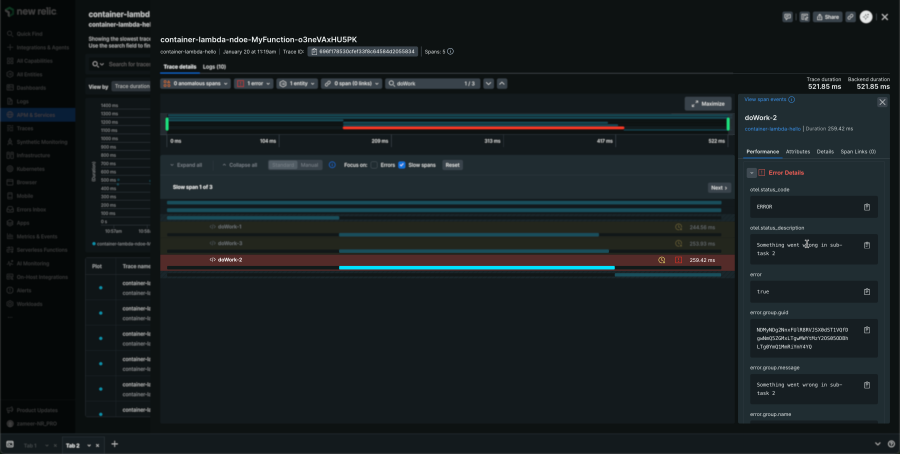Copy the otel.status_code value to clipboard
Image resolution: width=900 pixels, height=454 pixels.
pos(867,207)
